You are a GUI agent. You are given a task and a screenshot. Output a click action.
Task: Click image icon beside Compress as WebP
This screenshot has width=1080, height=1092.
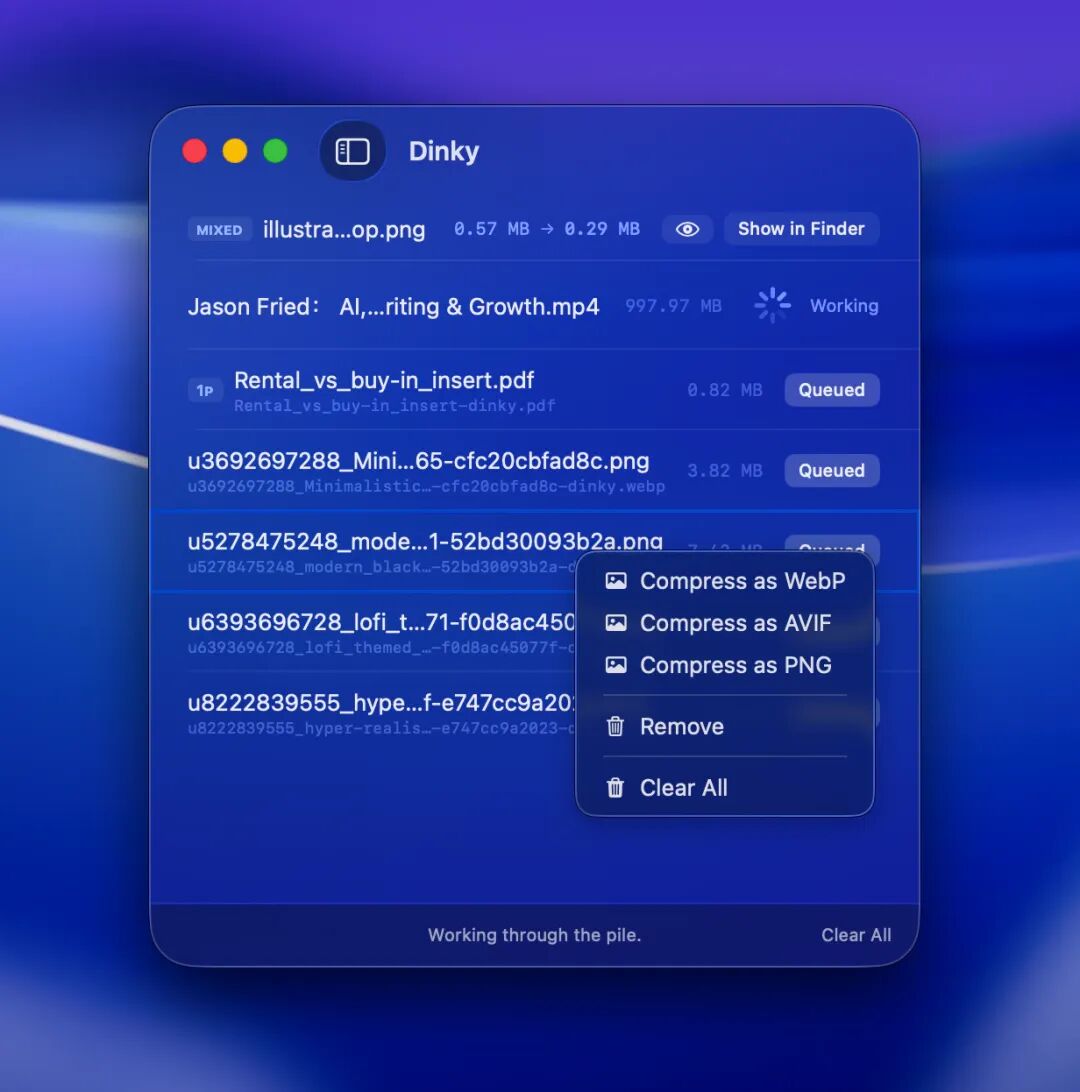(616, 581)
